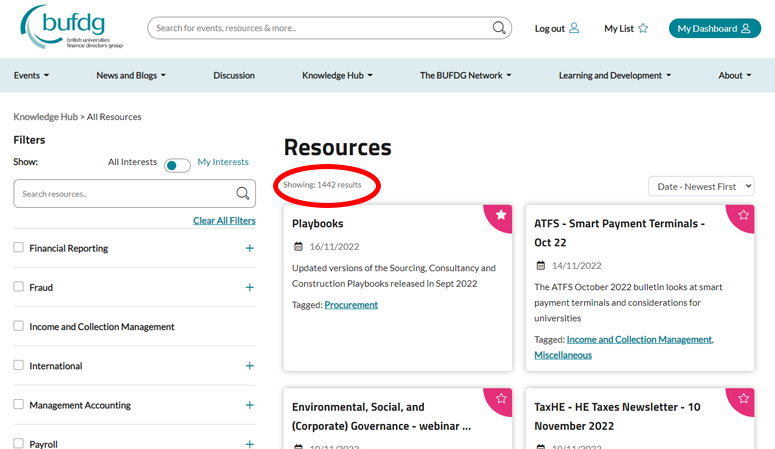Screen dimensions: 775x449
Task: Star the TaxHE Taxes Newsletter card
Action: click(x=743, y=398)
